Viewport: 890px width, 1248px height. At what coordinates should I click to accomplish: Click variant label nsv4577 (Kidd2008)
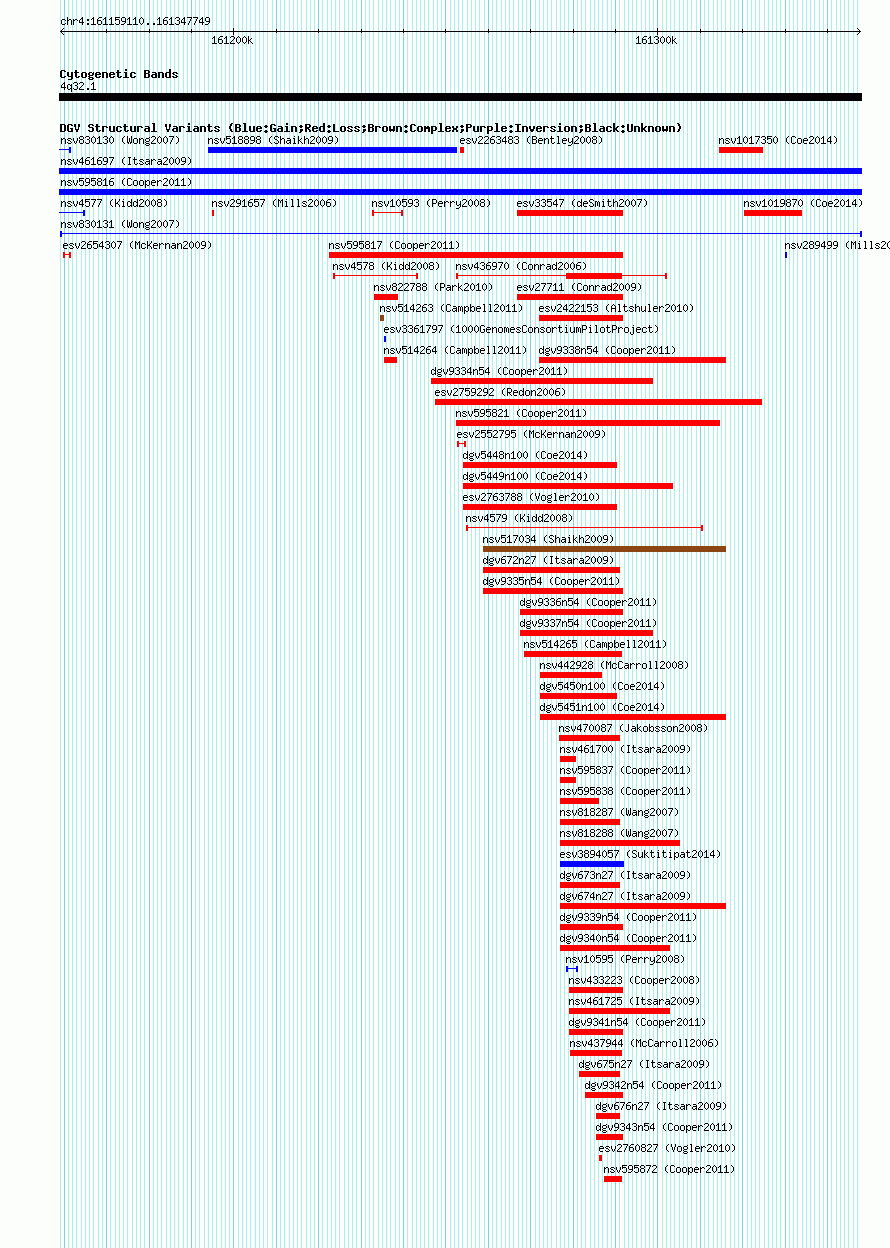(114, 203)
